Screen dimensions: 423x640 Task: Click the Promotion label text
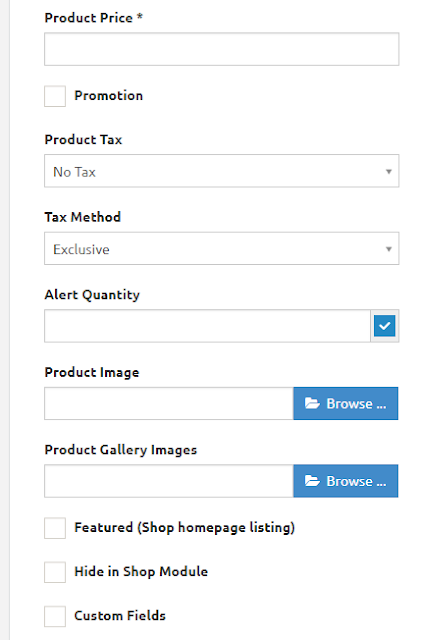109,96
